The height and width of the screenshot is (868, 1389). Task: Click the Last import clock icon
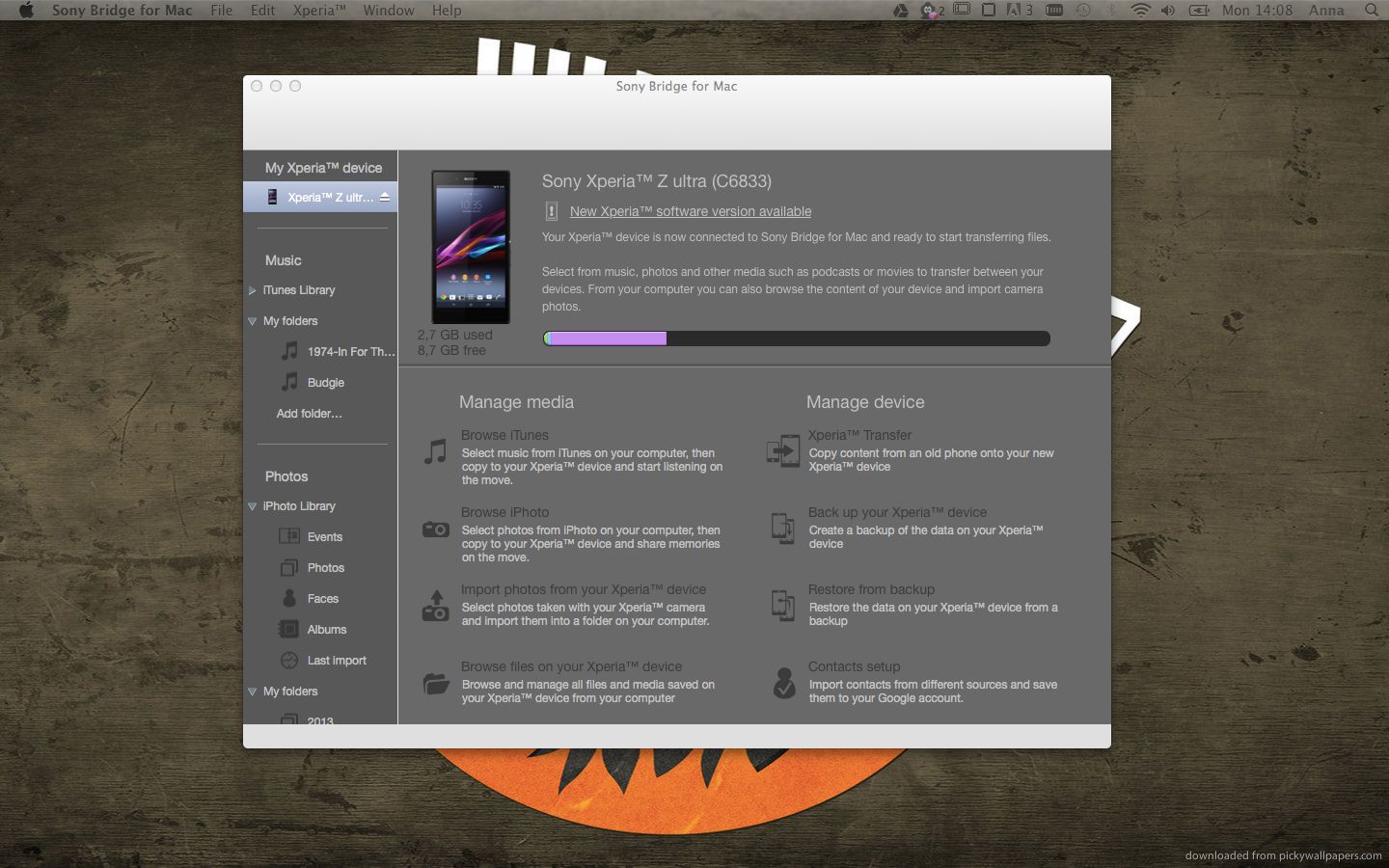[289, 660]
